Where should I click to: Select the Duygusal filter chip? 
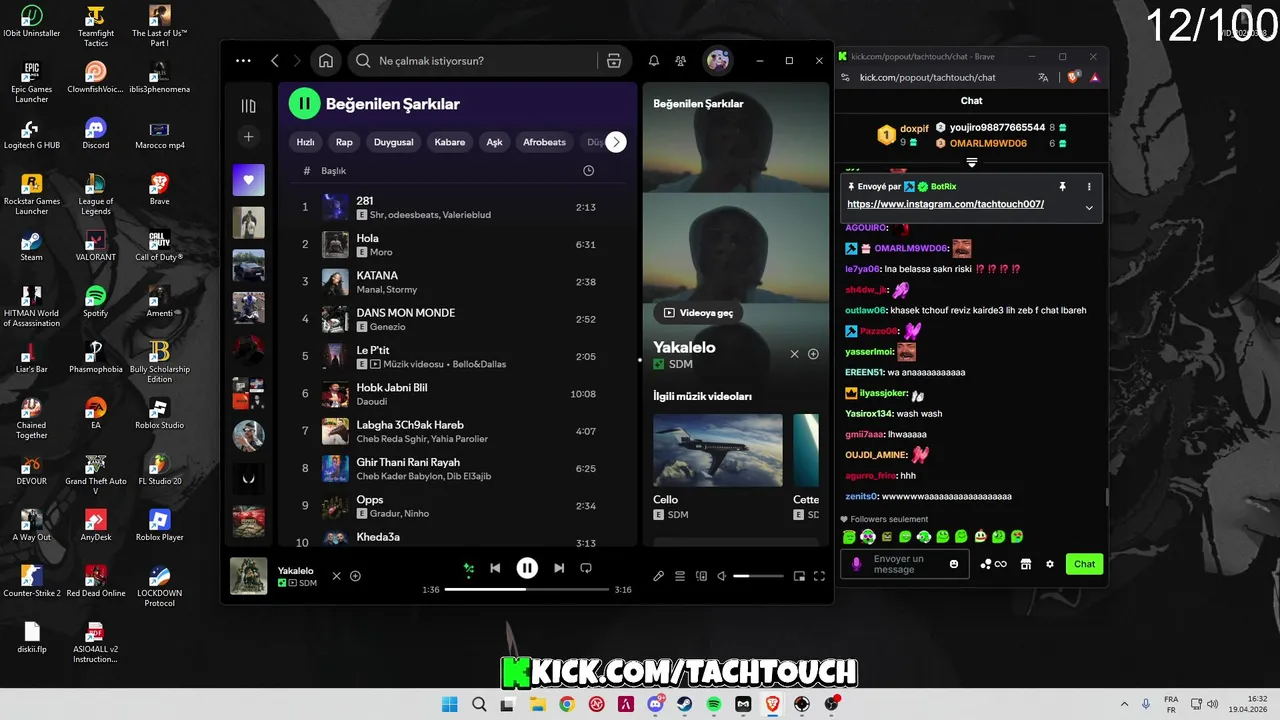point(393,142)
